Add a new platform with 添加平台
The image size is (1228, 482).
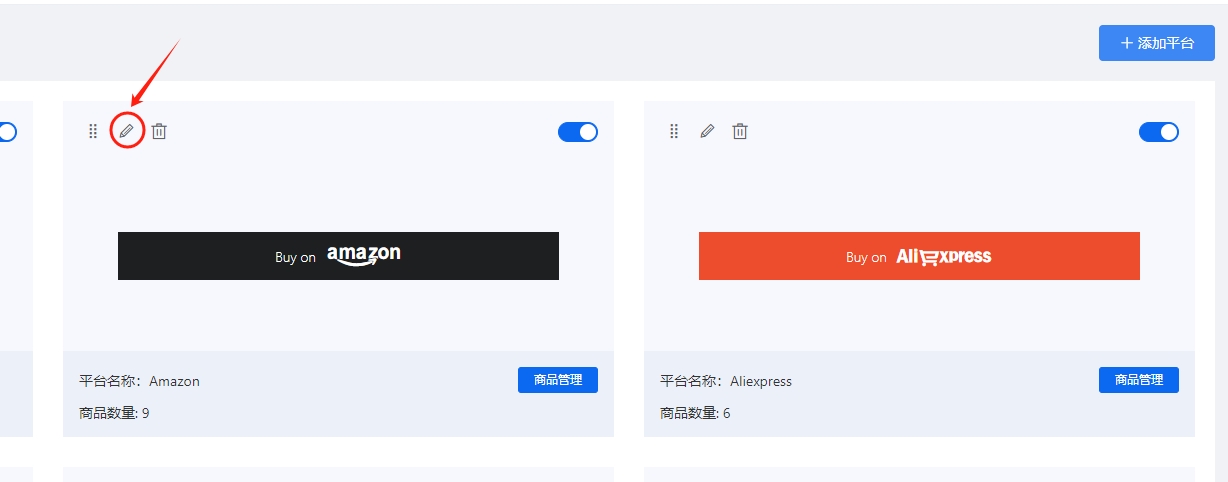(1157, 43)
